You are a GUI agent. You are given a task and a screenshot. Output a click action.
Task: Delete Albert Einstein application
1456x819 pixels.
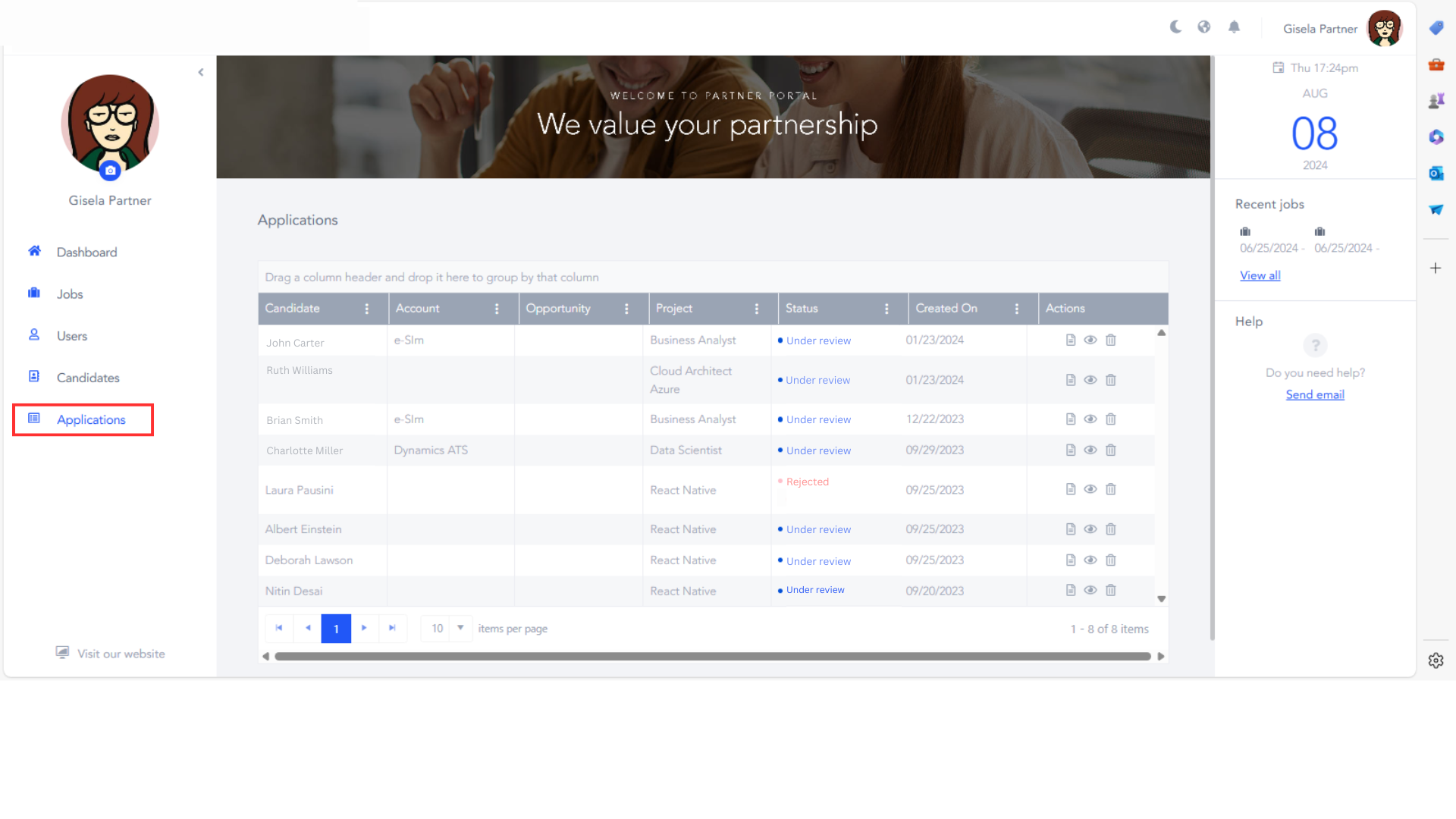[x=1111, y=529]
